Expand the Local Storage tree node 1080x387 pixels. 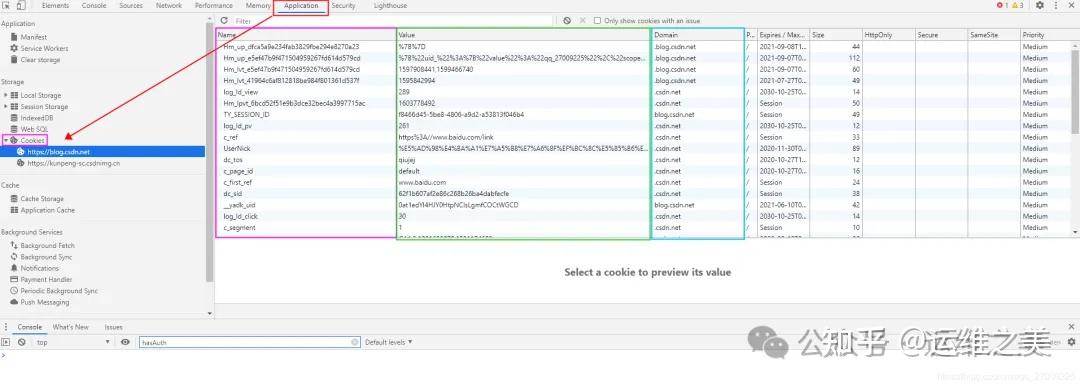[x=6, y=95]
